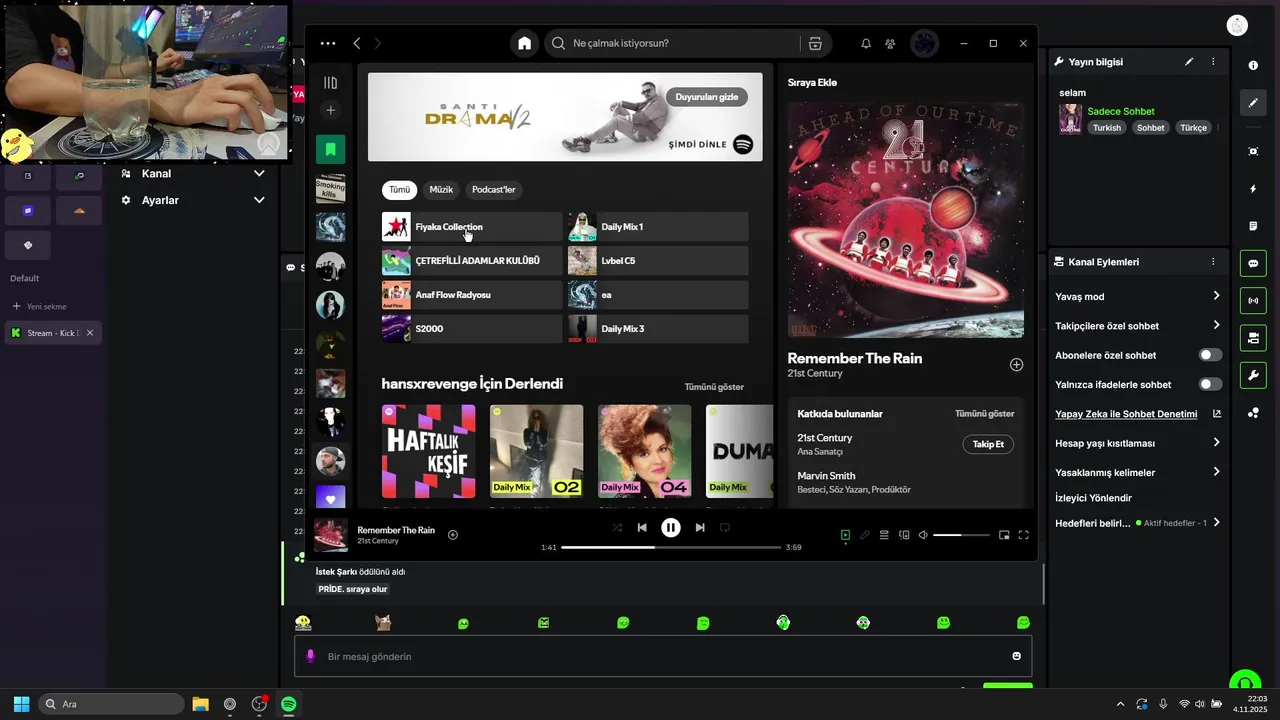Expand Your Library icon in Spotify sidebar
This screenshot has width=1280, height=720.
(x=331, y=83)
